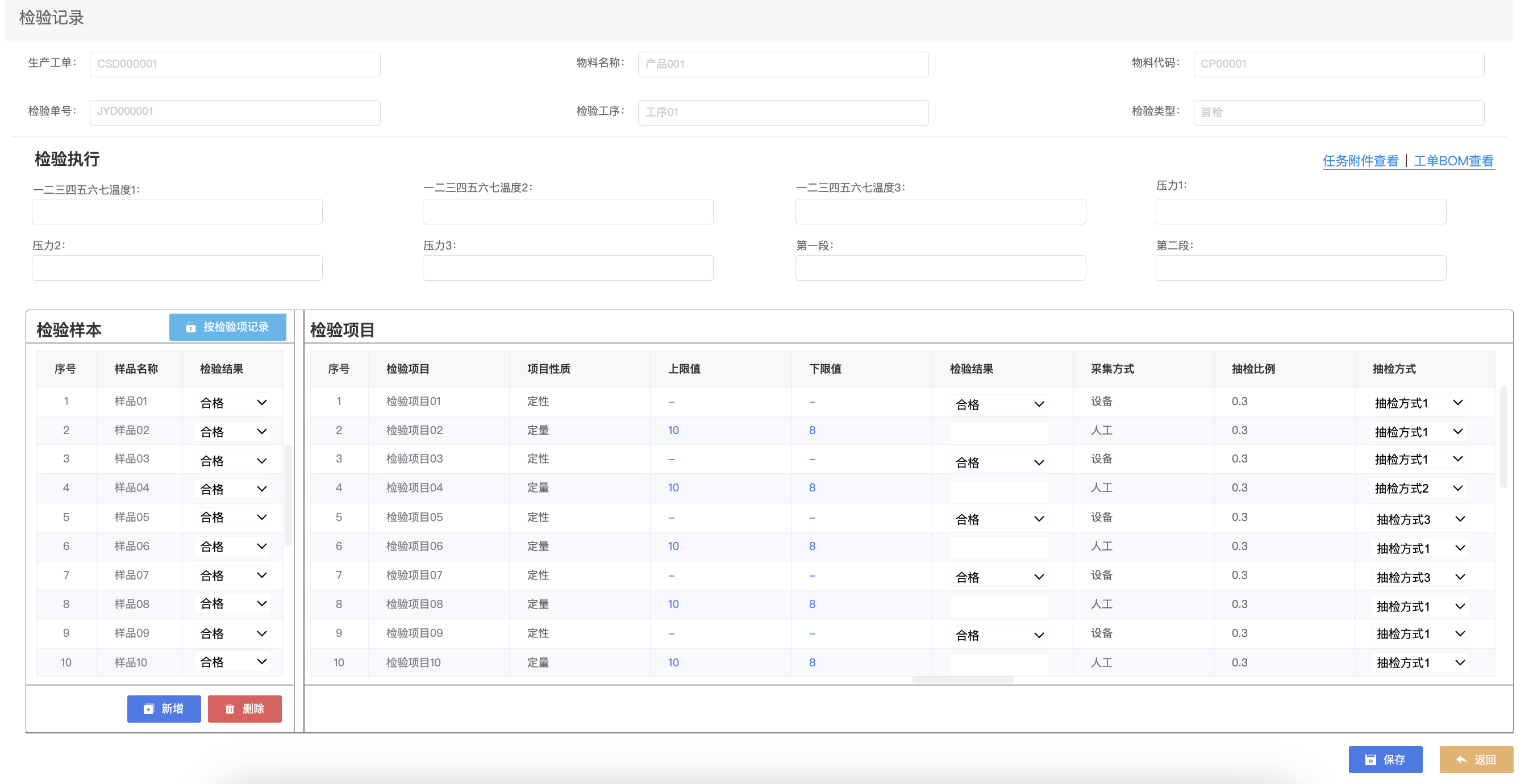The height and width of the screenshot is (784, 1533).
Task: Click the trash icon on 删除 button
Action: click(x=230, y=708)
